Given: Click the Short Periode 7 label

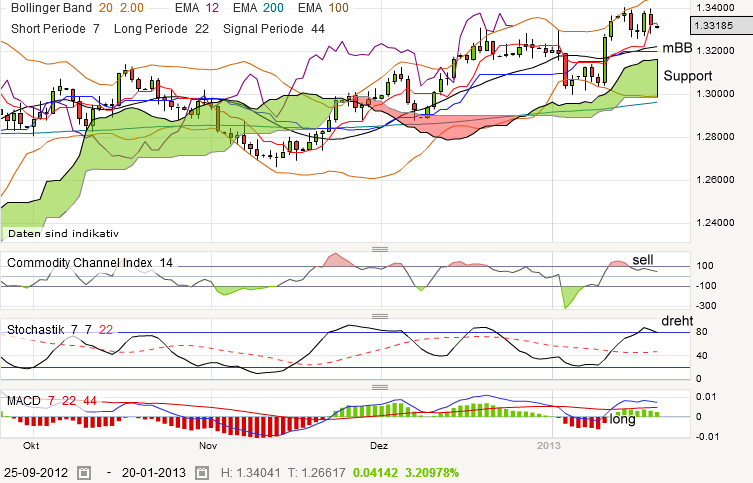Looking at the screenshot, I should tap(55, 29).
